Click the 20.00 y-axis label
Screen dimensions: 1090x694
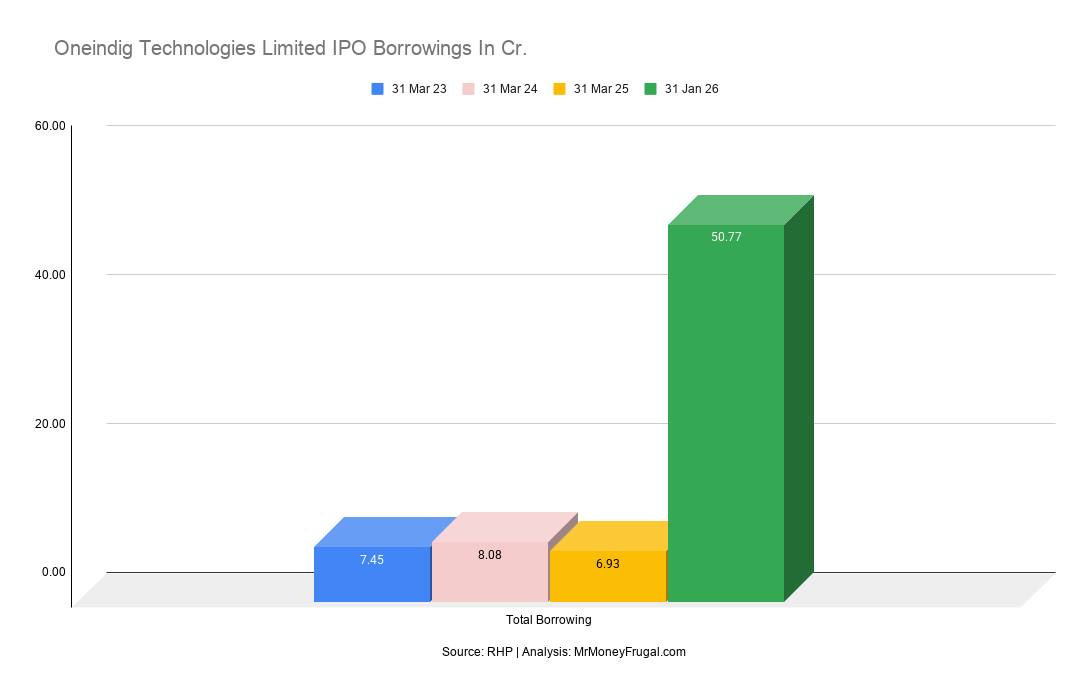click(50, 423)
